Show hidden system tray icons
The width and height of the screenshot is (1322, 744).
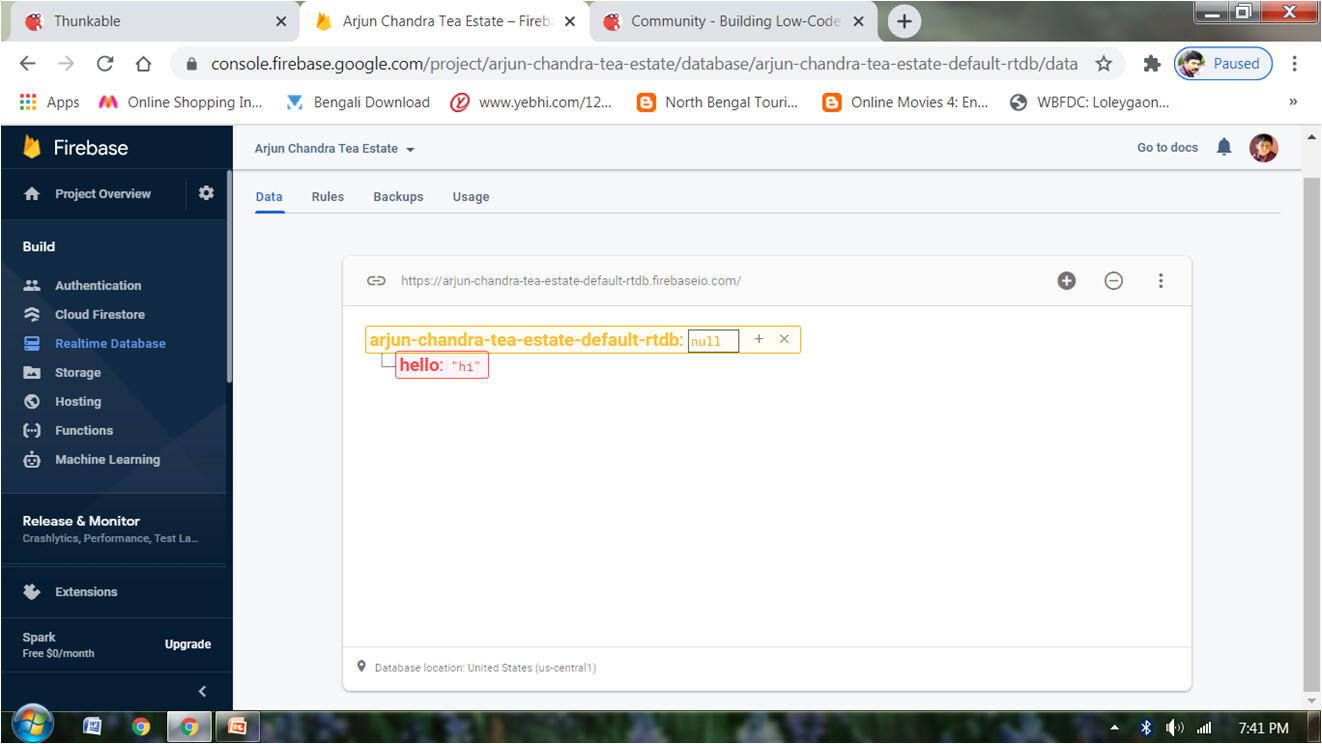[x=1115, y=727]
